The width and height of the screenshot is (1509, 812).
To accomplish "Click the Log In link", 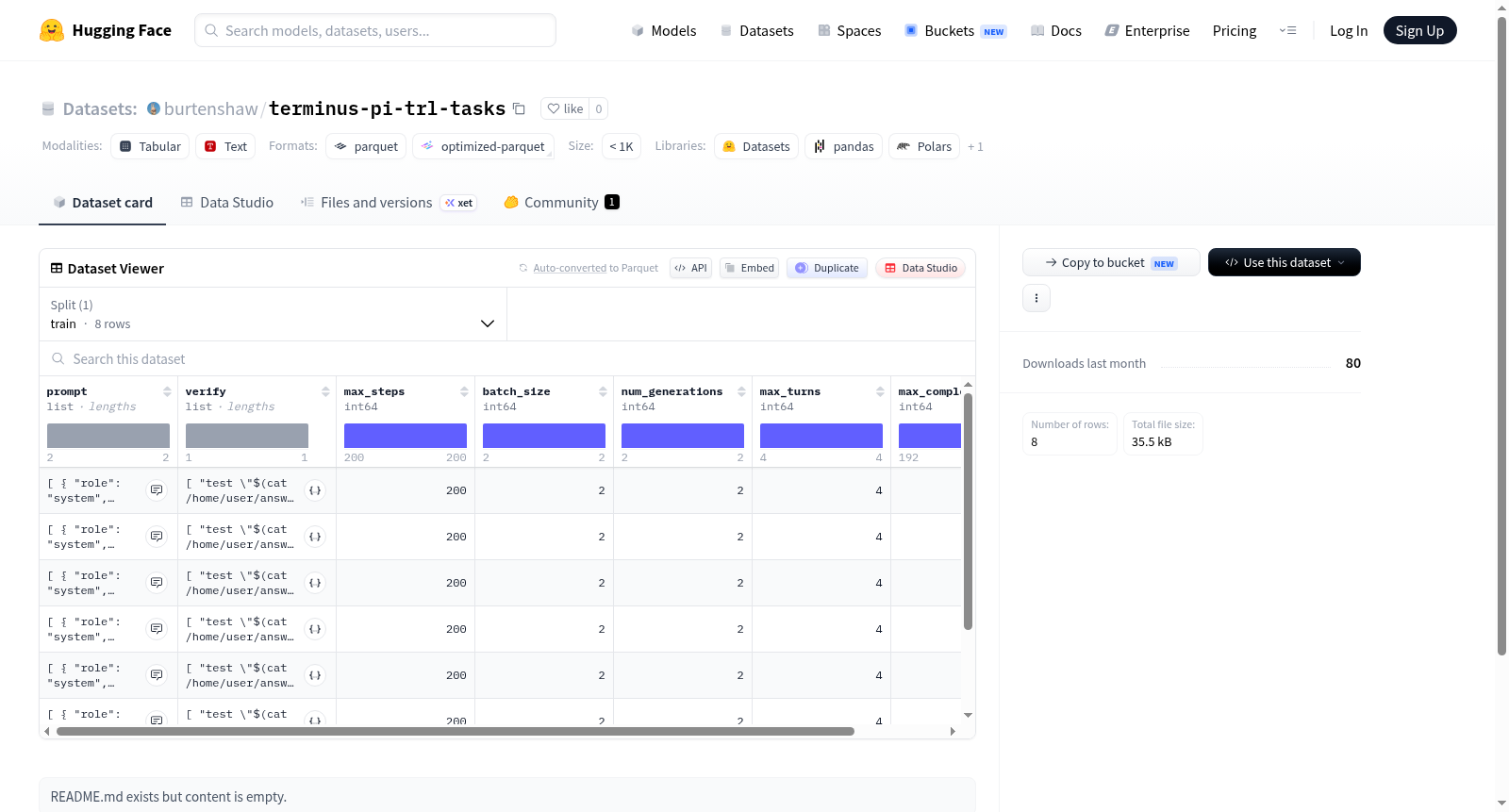I will tap(1349, 30).
